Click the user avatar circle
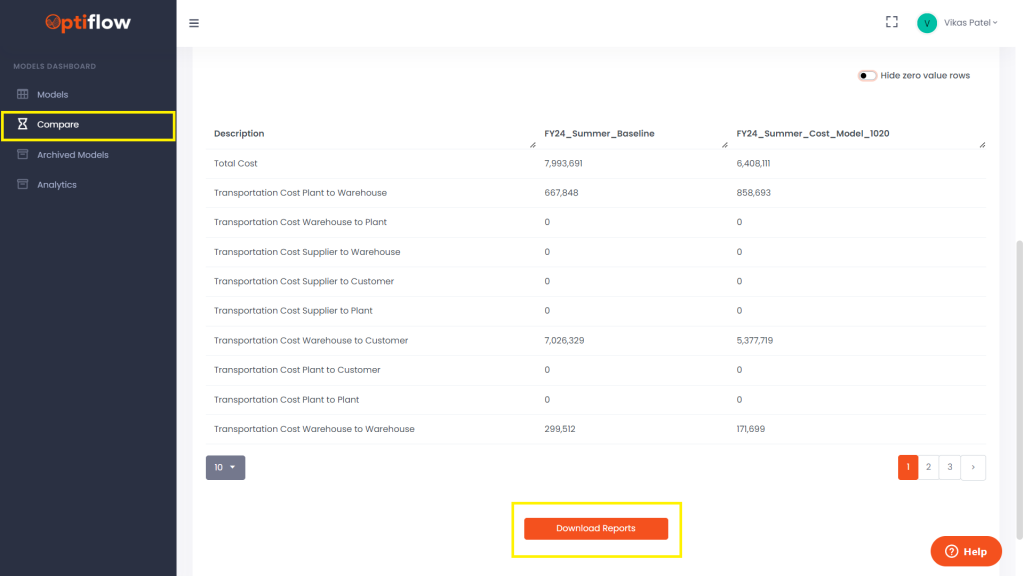Screen dimensions: 1024x576 click(927, 23)
